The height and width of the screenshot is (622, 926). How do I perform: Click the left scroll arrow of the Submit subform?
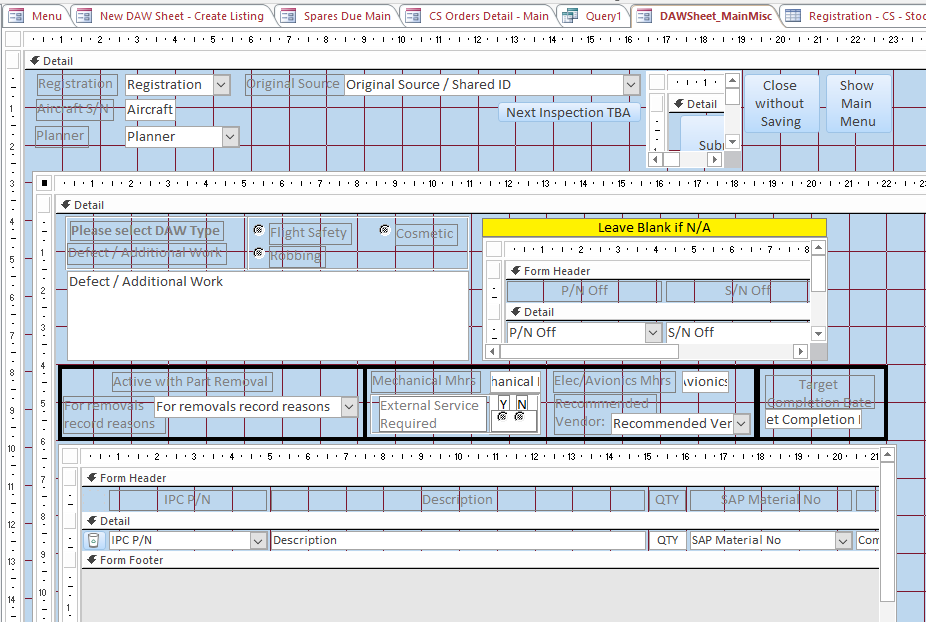(x=656, y=159)
